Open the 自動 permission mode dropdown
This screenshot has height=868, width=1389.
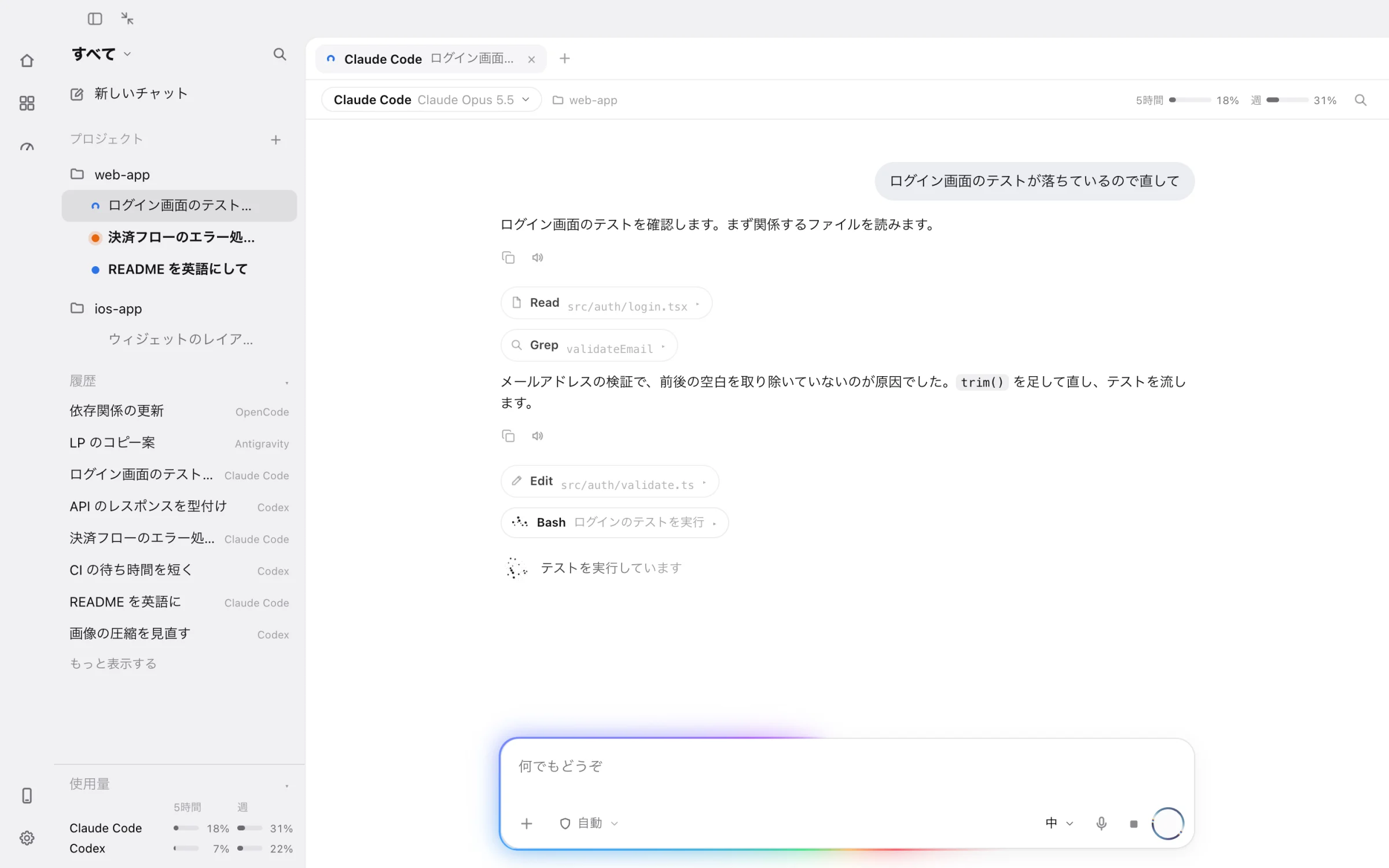pos(589,823)
